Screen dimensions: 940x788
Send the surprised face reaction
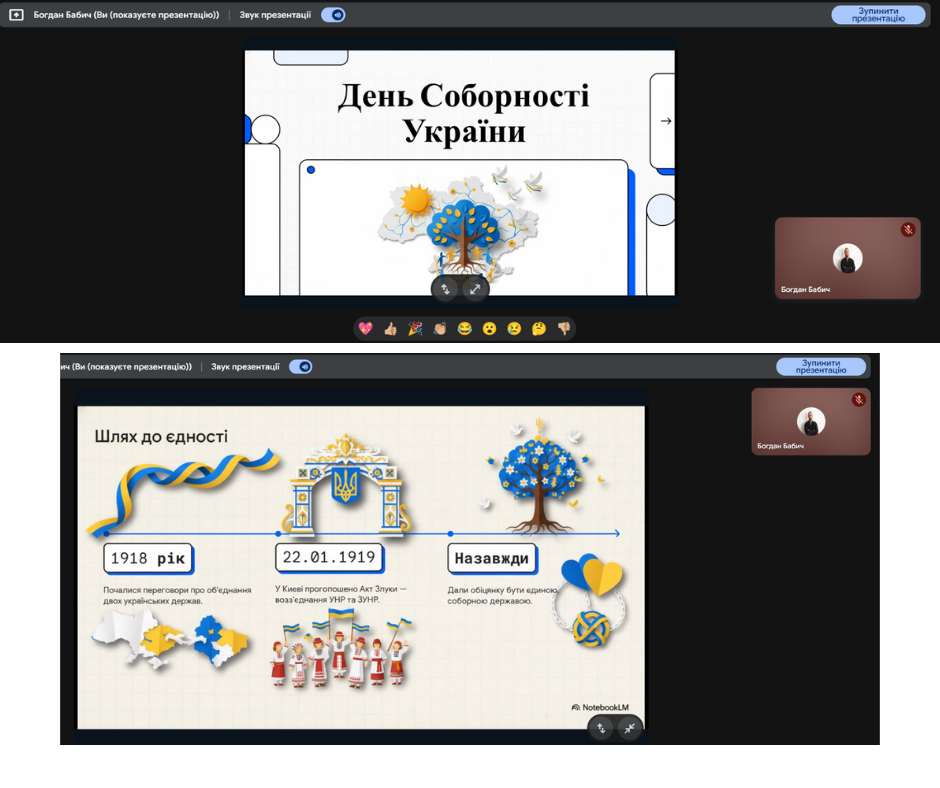click(489, 328)
